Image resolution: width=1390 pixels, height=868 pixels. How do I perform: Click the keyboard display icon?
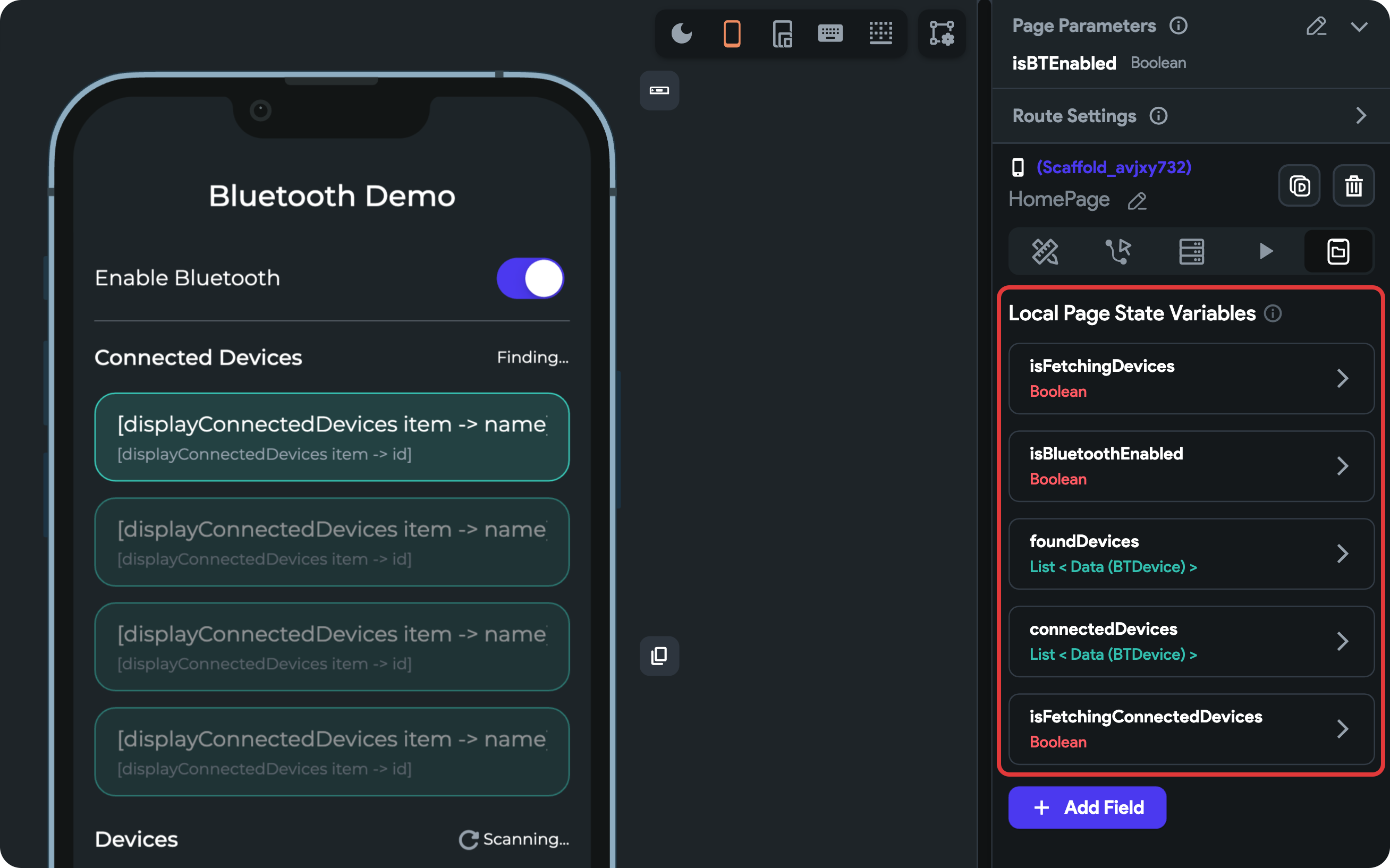(830, 33)
